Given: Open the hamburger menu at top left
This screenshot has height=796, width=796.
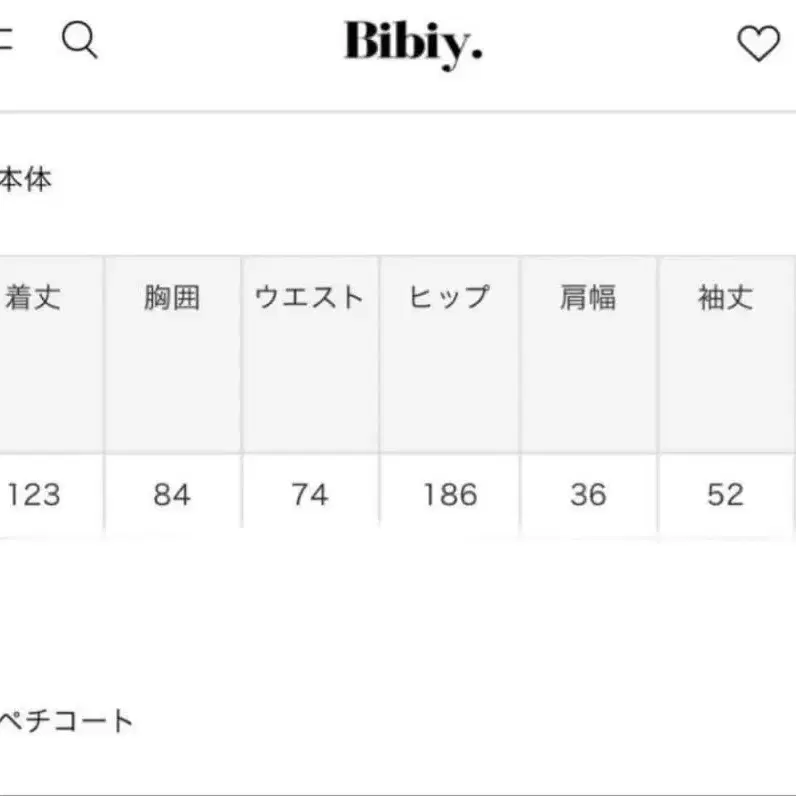Looking at the screenshot, I should [5, 42].
